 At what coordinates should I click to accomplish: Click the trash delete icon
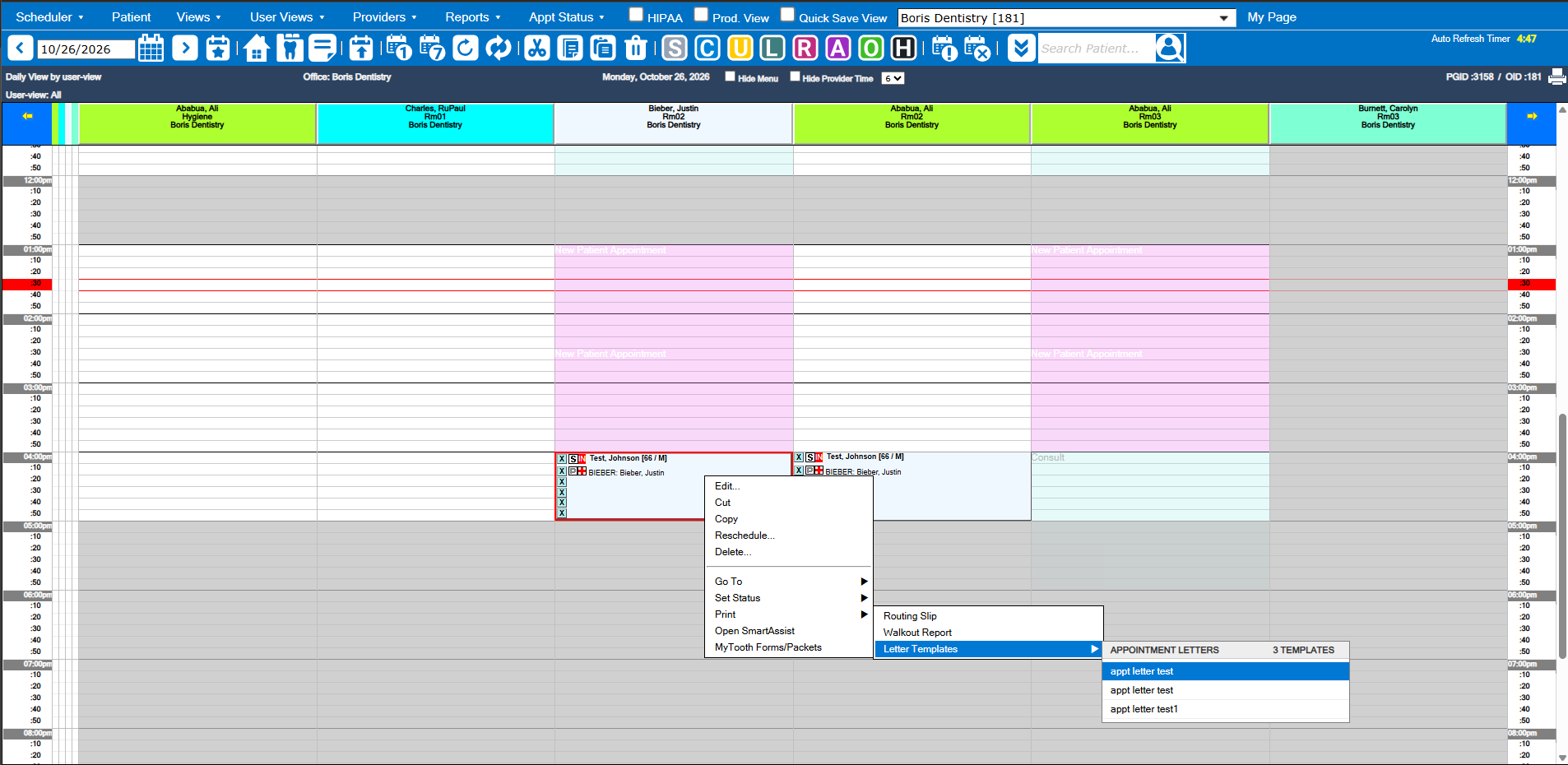[x=636, y=49]
